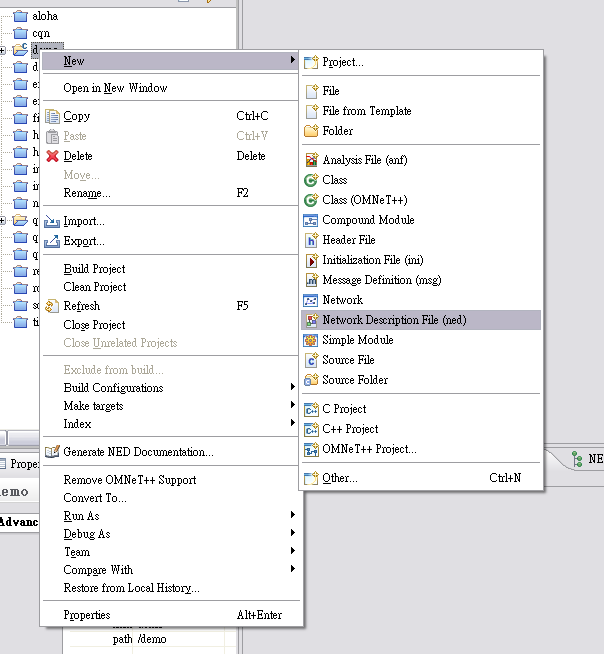Select the Simple Module icon

312,340
